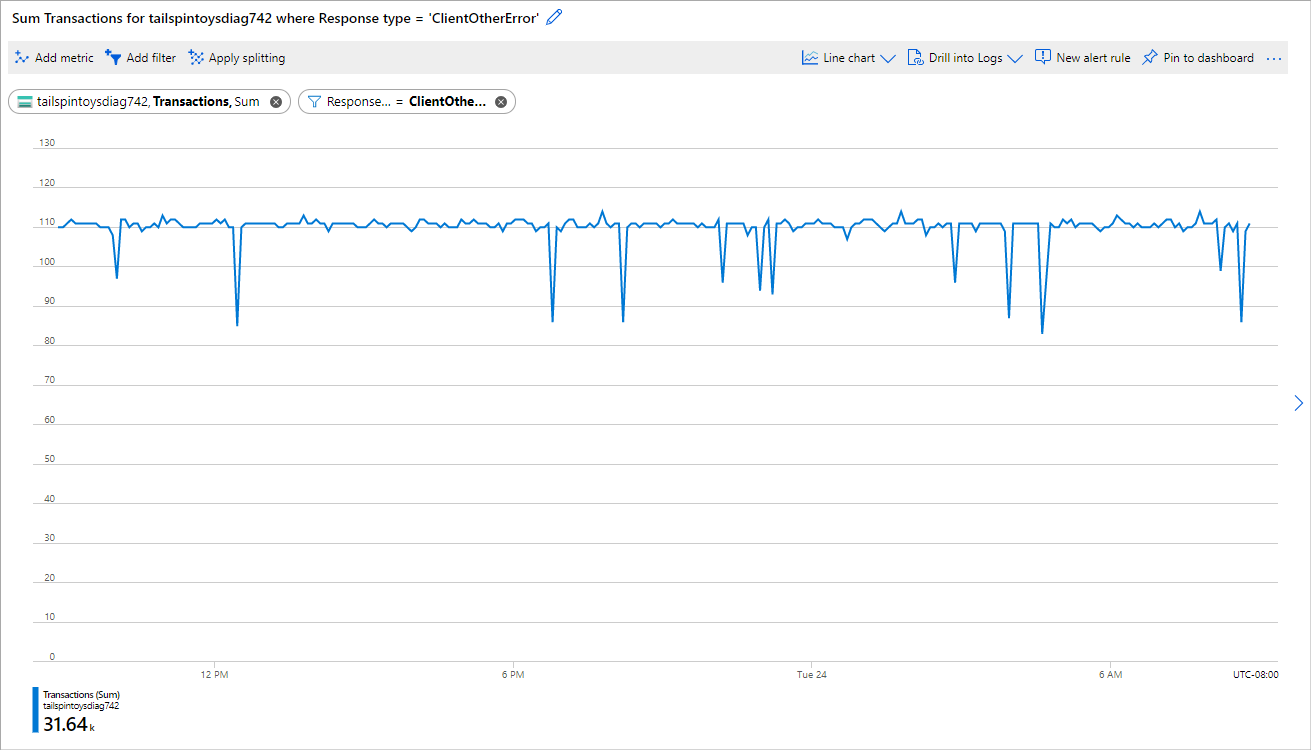Click the pencil edit title icon
Image resolution: width=1311 pixels, height=750 pixels.
pos(554,17)
